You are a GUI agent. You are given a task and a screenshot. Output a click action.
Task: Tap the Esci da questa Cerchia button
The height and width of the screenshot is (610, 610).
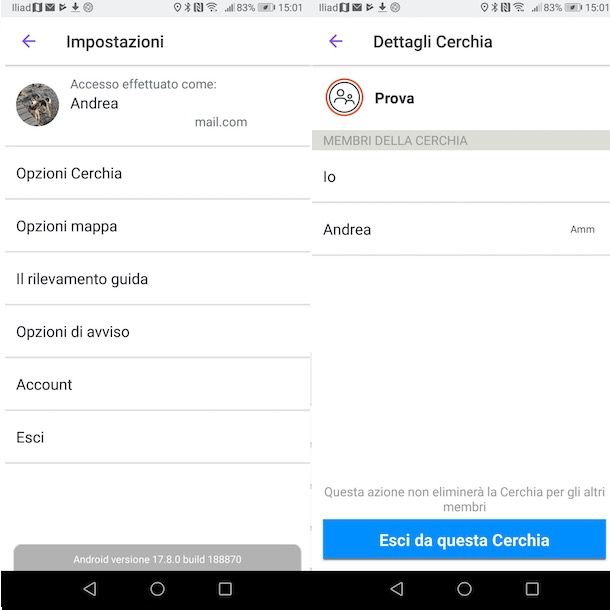pyautogui.click(x=464, y=540)
